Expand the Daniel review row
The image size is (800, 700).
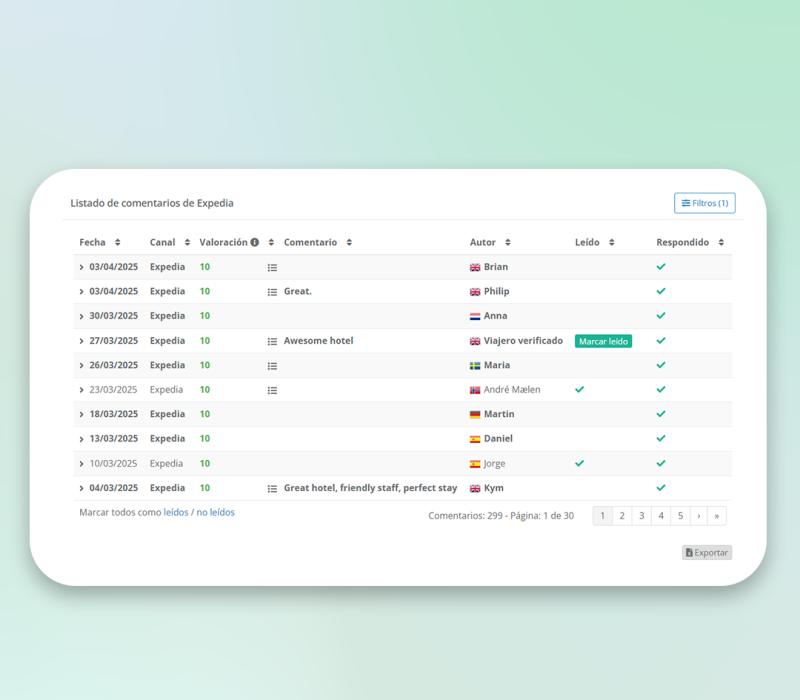81,439
